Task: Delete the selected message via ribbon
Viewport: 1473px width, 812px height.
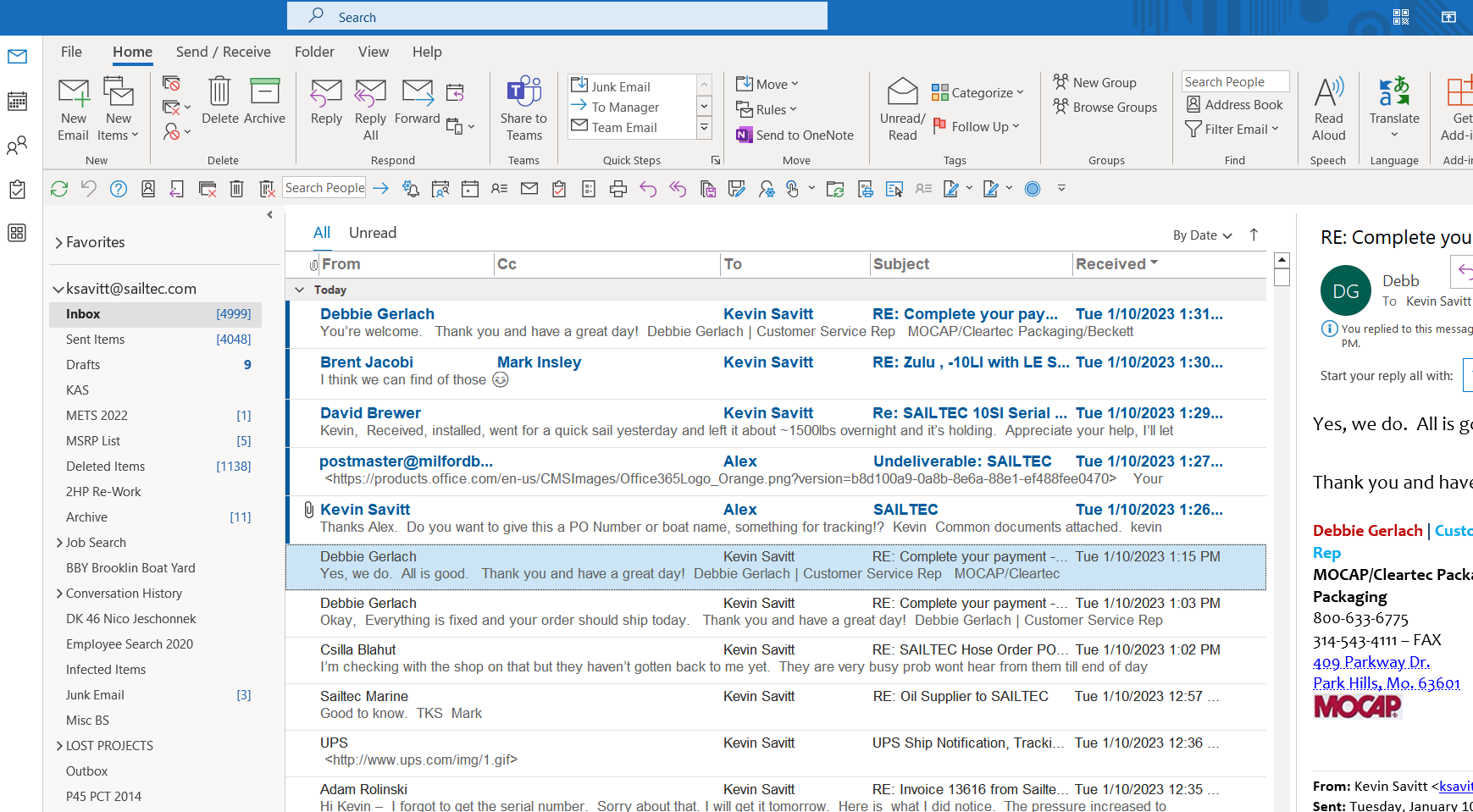Action: [x=219, y=102]
